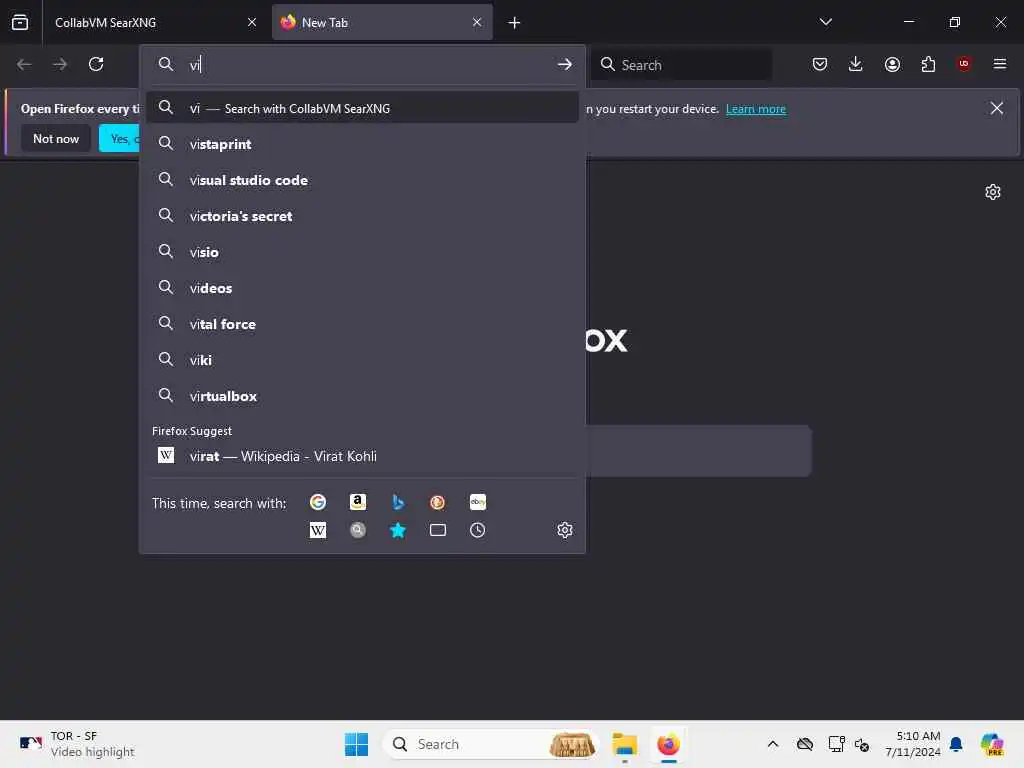This screenshot has width=1024, height=768.
Task: Dismiss the Open Firefox notification bar
Action: tap(997, 108)
